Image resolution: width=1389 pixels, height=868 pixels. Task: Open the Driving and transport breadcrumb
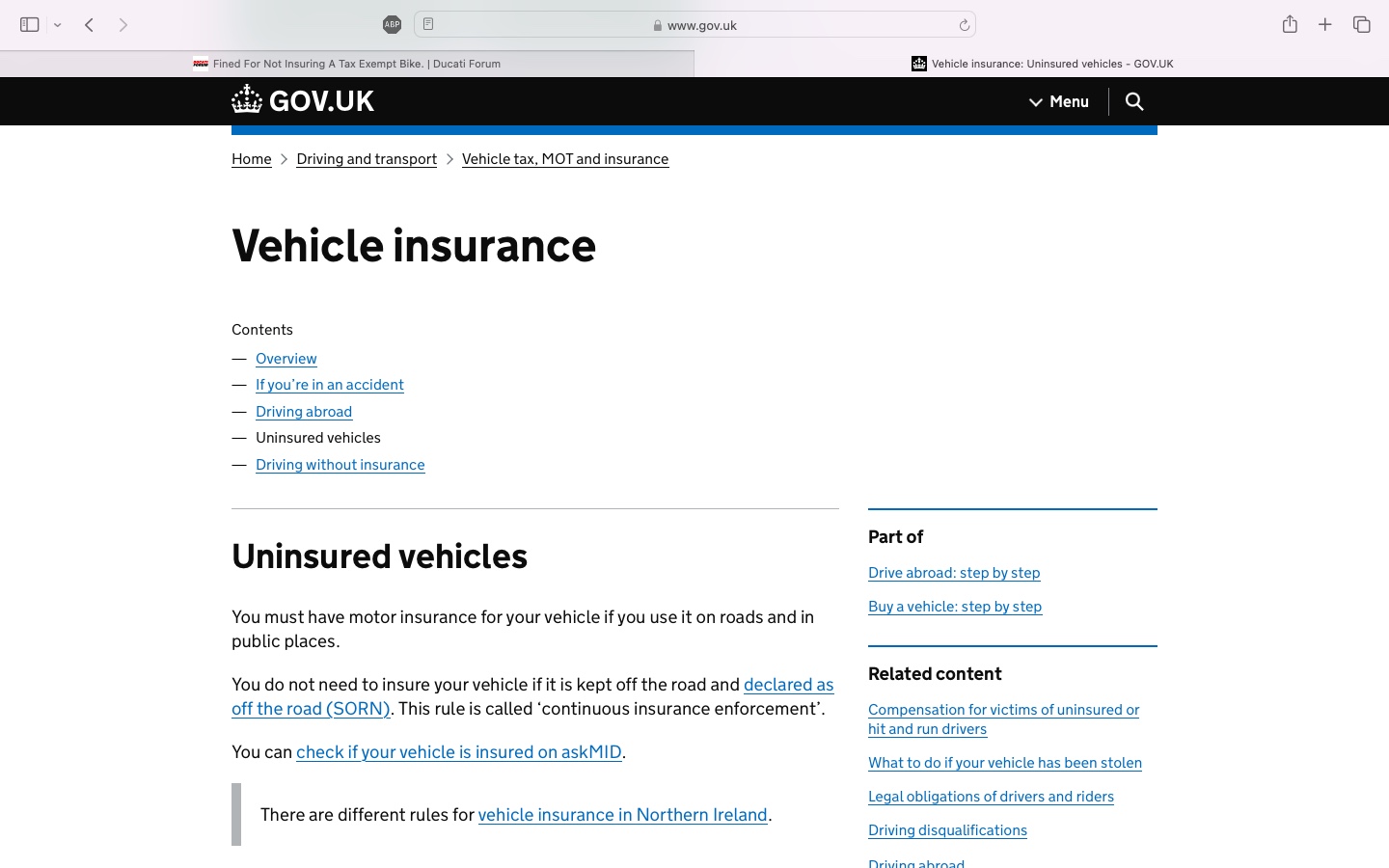coord(367,159)
